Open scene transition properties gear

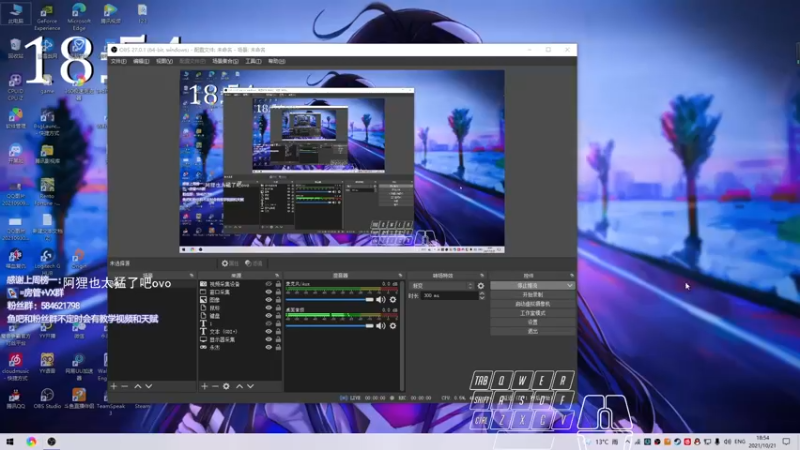[480, 285]
